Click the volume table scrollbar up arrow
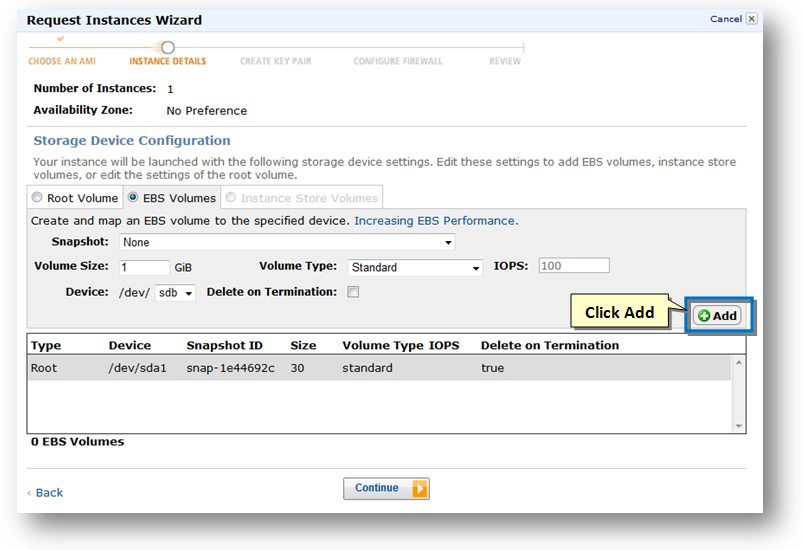 739,362
